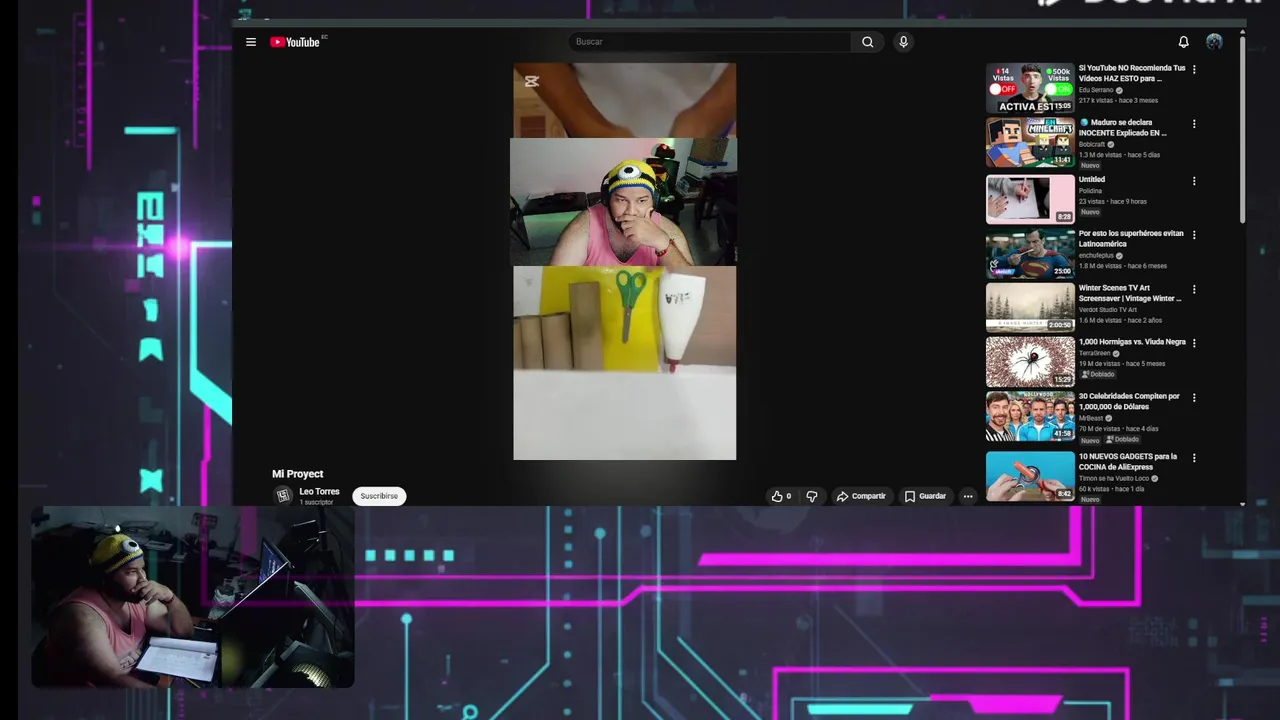Open the notifications bell
This screenshot has height=720, width=1280.
pyautogui.click(x=1183, y=42)
